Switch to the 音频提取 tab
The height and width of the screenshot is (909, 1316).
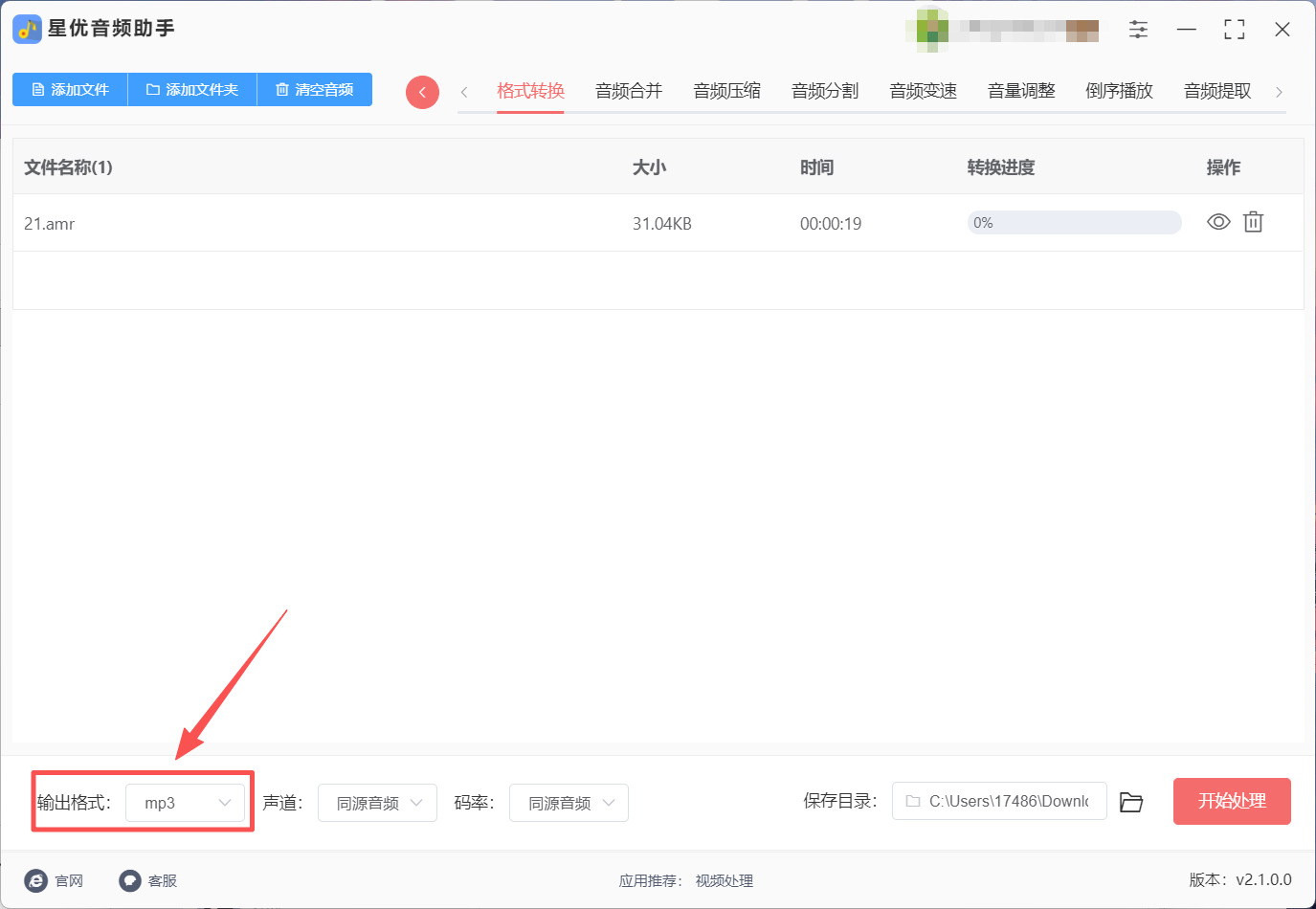[x=1217, y=91]
